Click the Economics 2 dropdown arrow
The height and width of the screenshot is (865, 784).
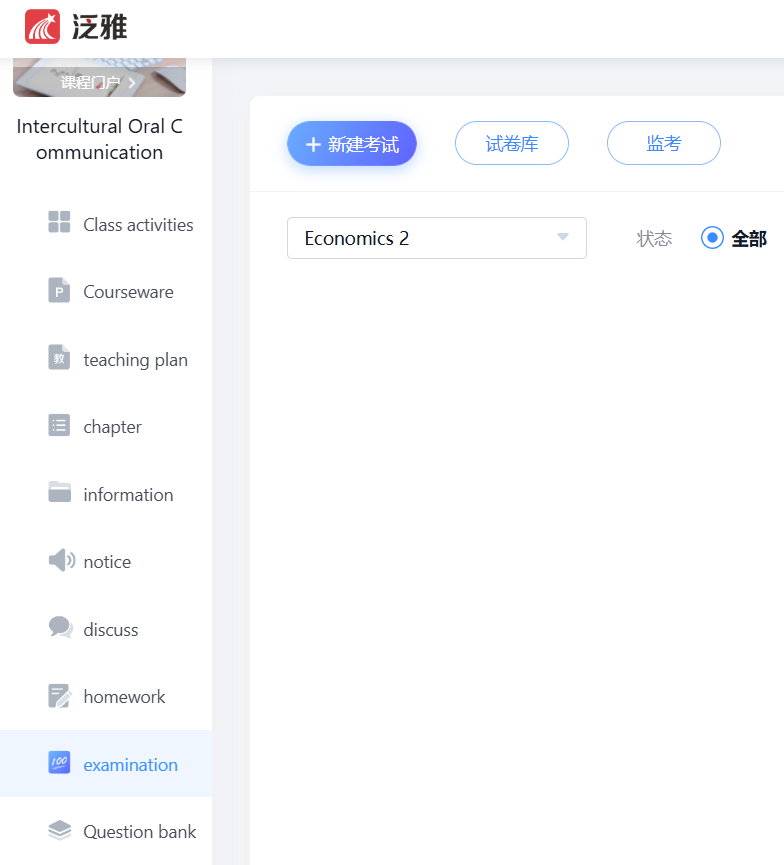point(562,238)
